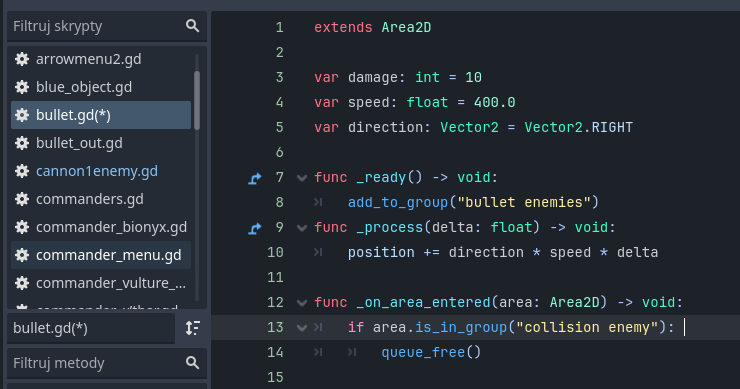Click line number 15 in the gutter
The height and width of the screenshot is (389, 740).
[276, 378]
